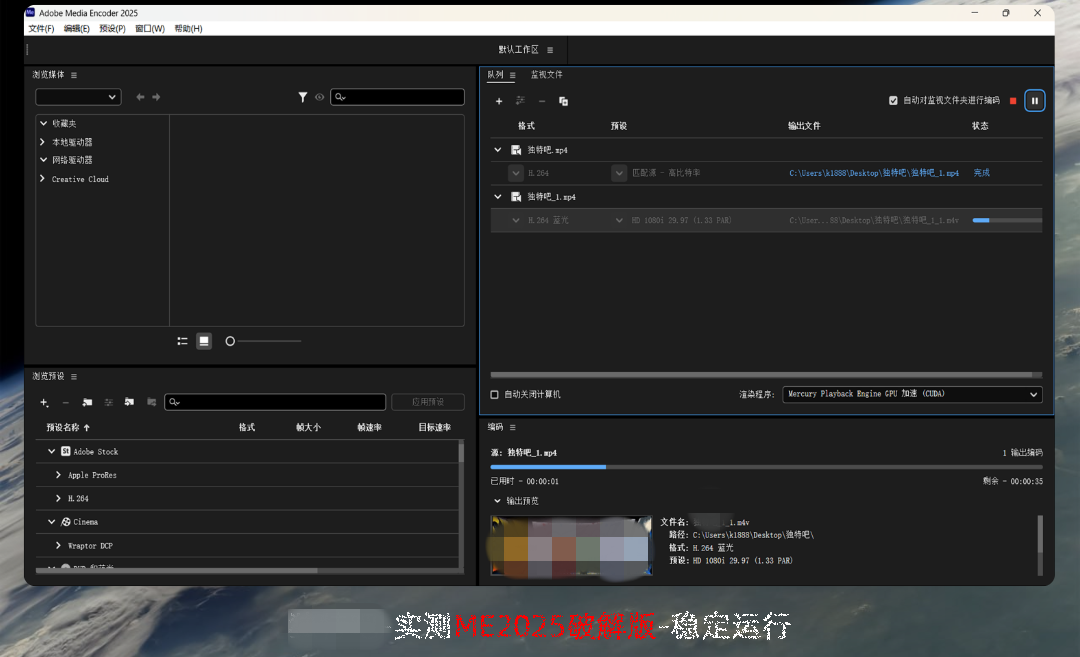1080x657 pixels.
Task: Click the preset browser search field
Action: pyautogui.click(x=275, y=402)
